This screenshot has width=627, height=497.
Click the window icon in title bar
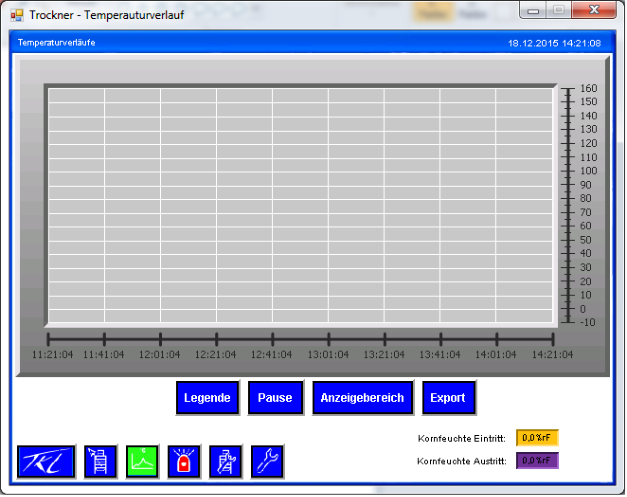click(x=16, y=15)
